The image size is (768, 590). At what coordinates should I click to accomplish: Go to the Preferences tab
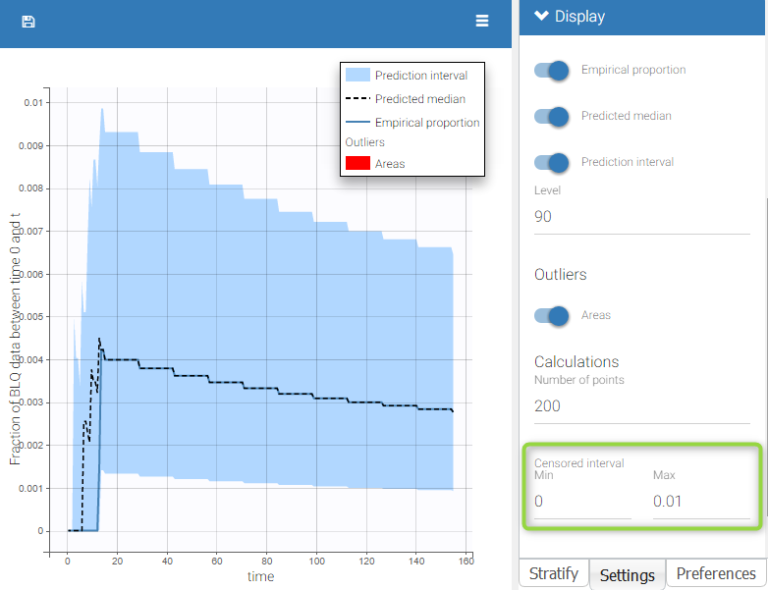point(716,574)
